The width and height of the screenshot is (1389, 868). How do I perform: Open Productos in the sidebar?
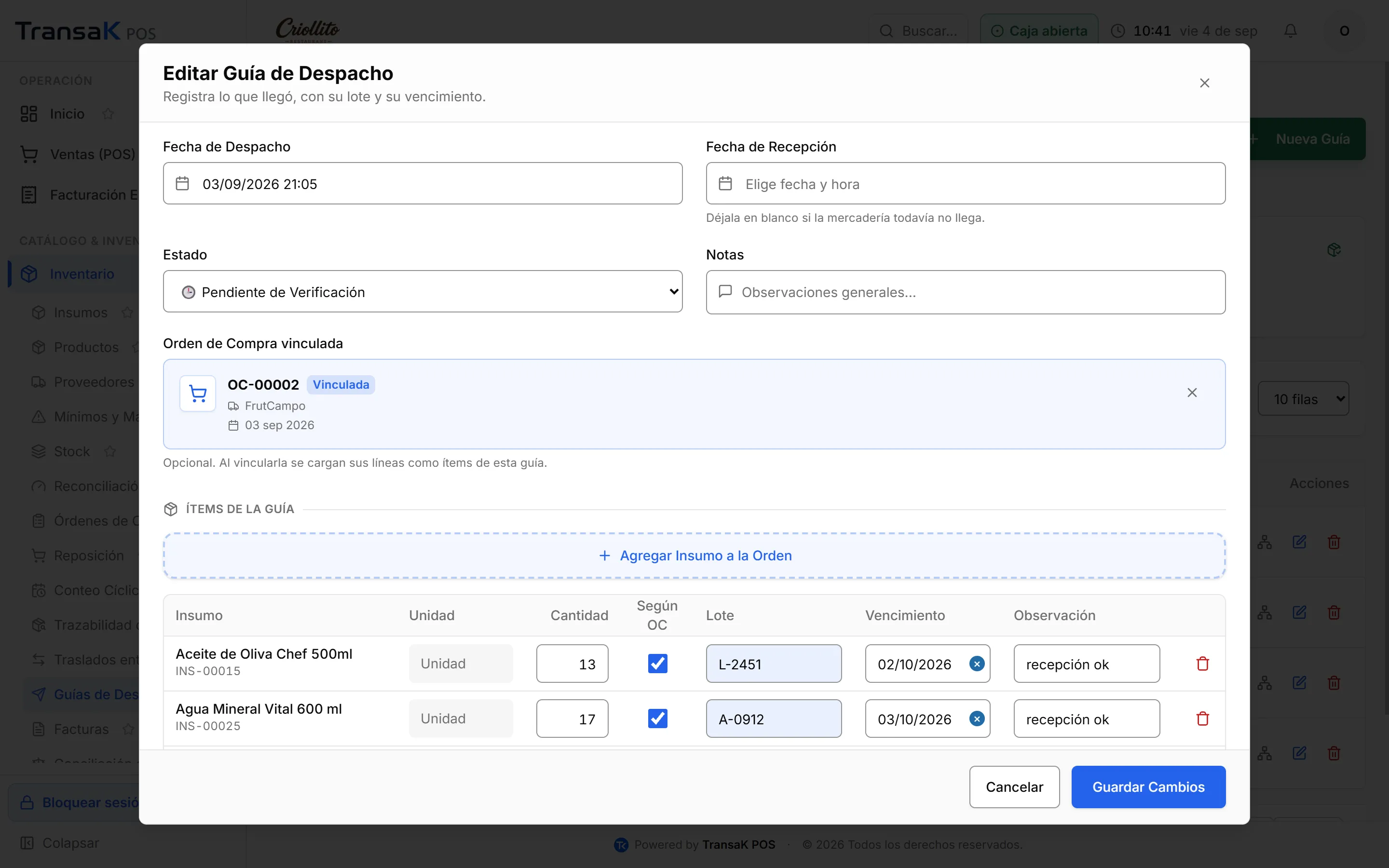(86, 347)
